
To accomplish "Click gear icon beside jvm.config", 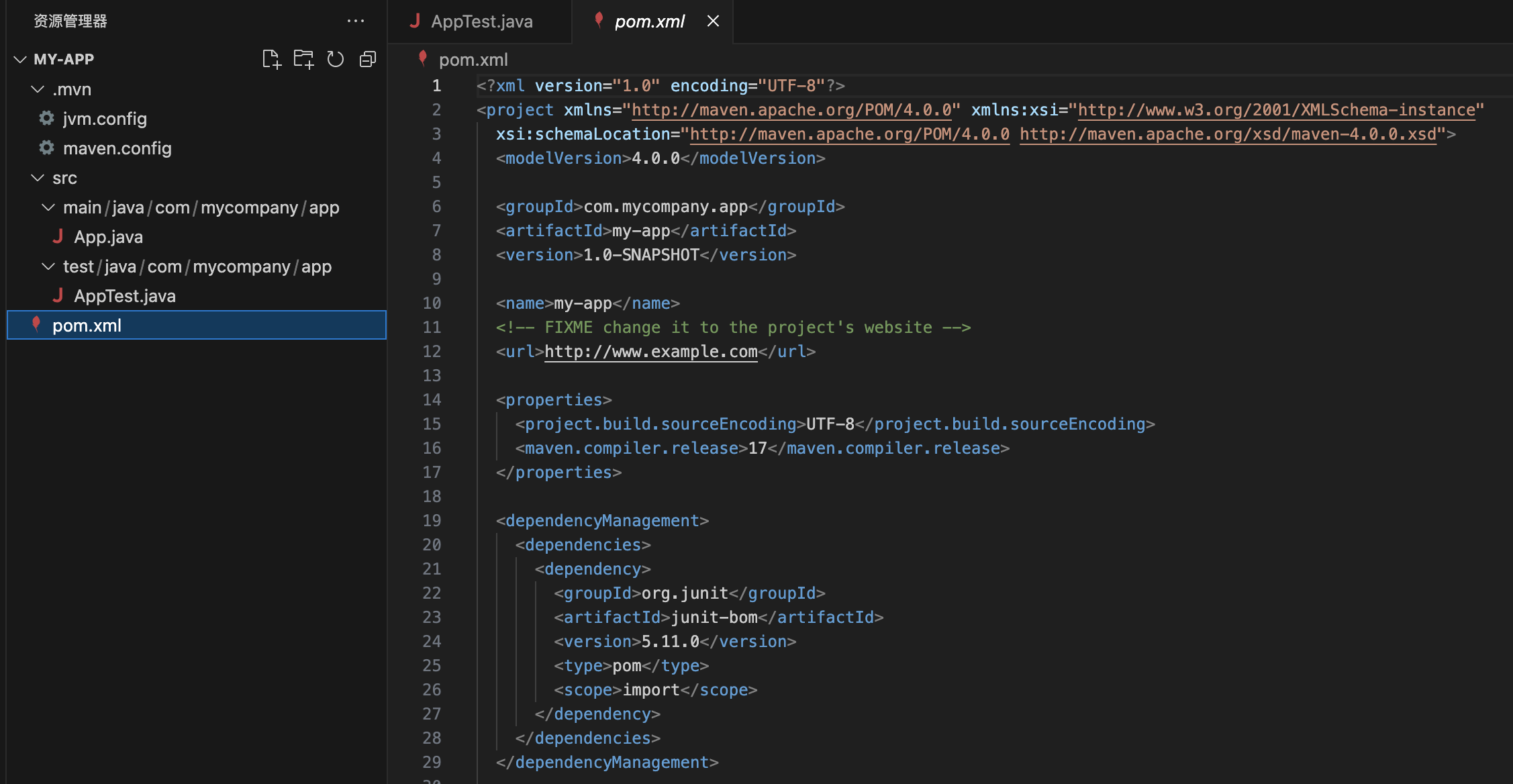I will 46,118.
